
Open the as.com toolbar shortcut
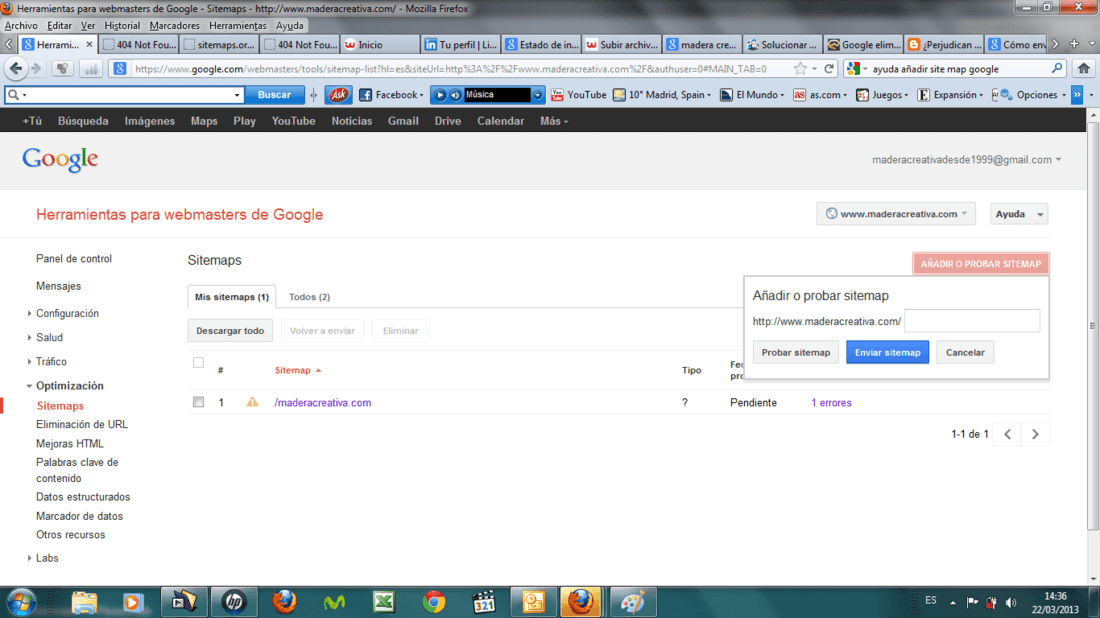[x=819, y=95]
